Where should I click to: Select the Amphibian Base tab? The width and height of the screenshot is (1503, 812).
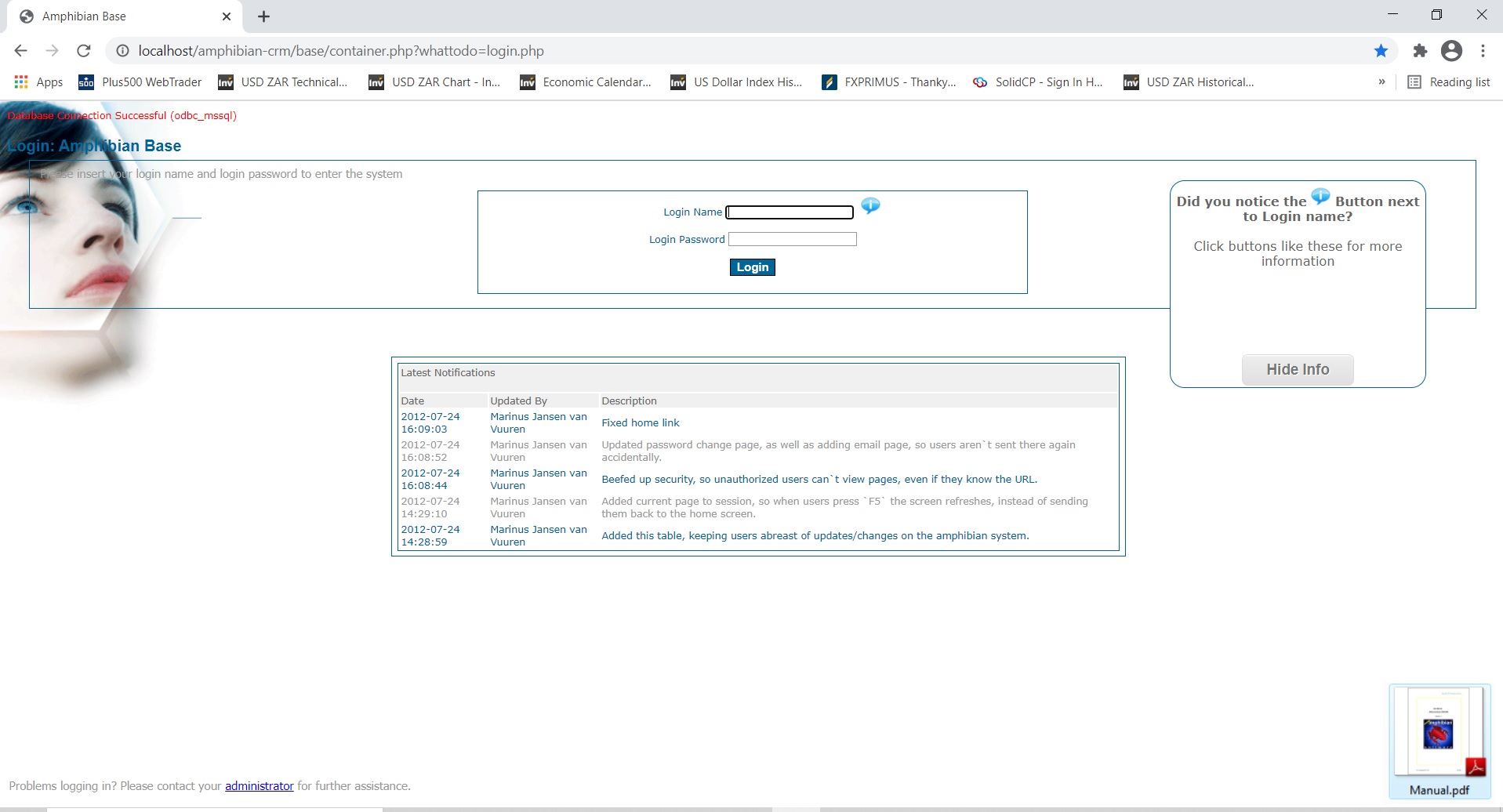pos(124,16)
